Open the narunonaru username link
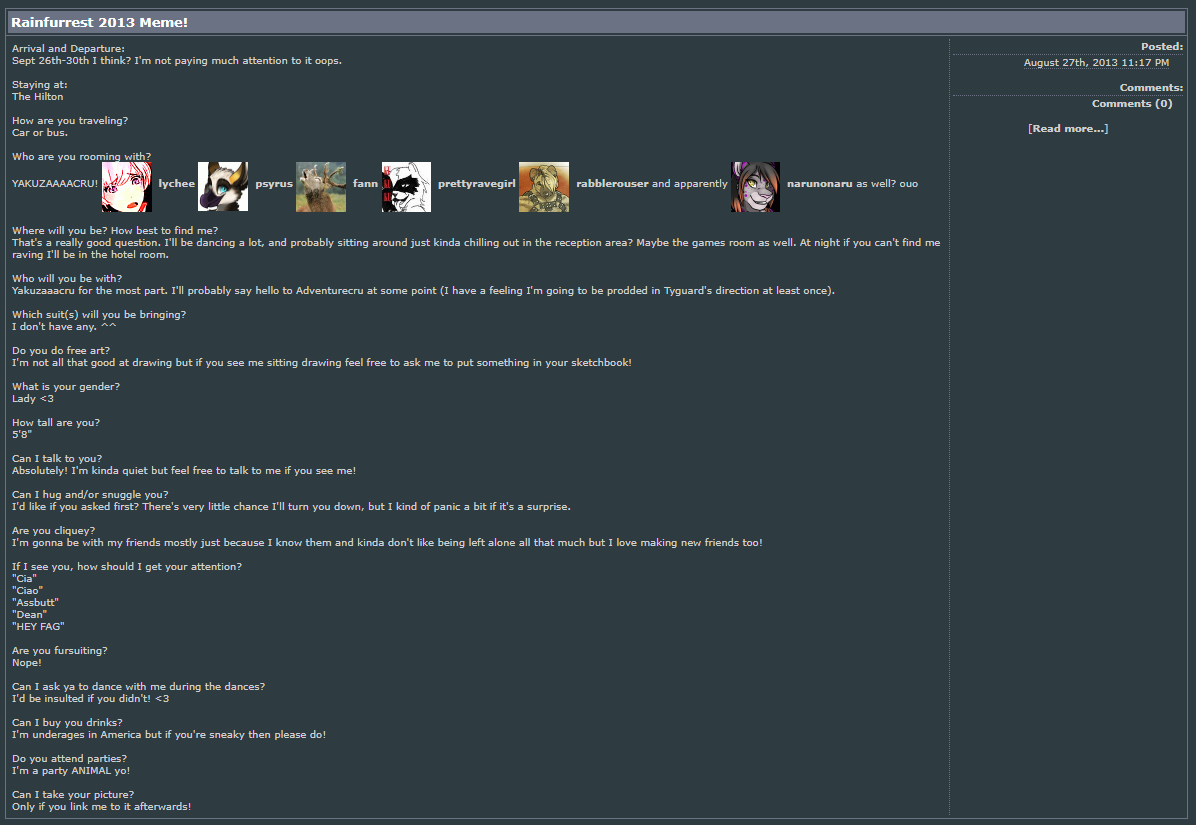The image size is (1196, 825). [820, 184]
